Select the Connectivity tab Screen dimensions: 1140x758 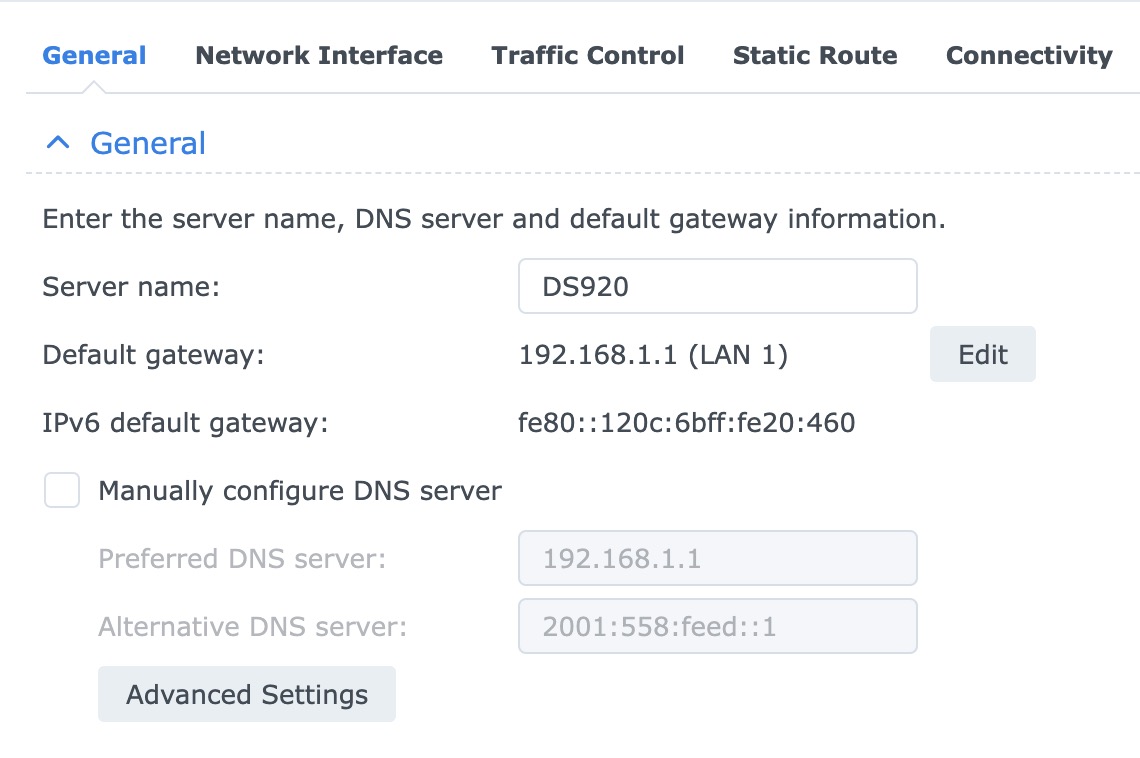click(x=1029, y=56)
